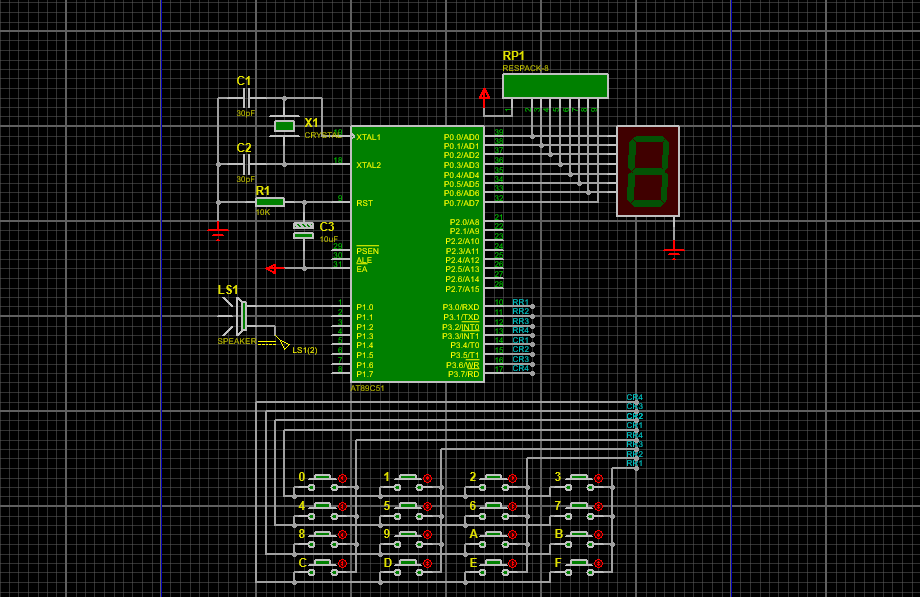Viewport: 920px width, 597px height.
Task: Select the X1 crystal component
Action: (285, 126)
